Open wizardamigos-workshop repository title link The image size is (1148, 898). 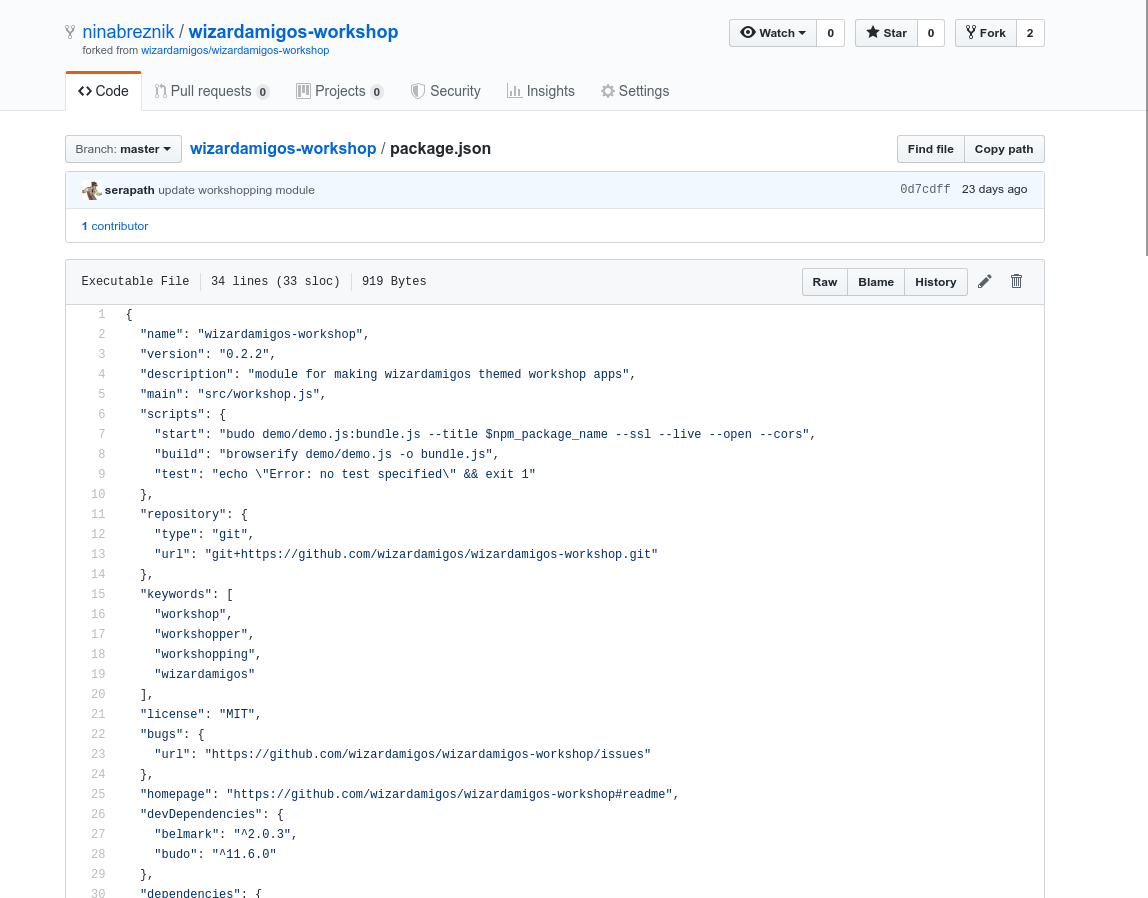294,32
